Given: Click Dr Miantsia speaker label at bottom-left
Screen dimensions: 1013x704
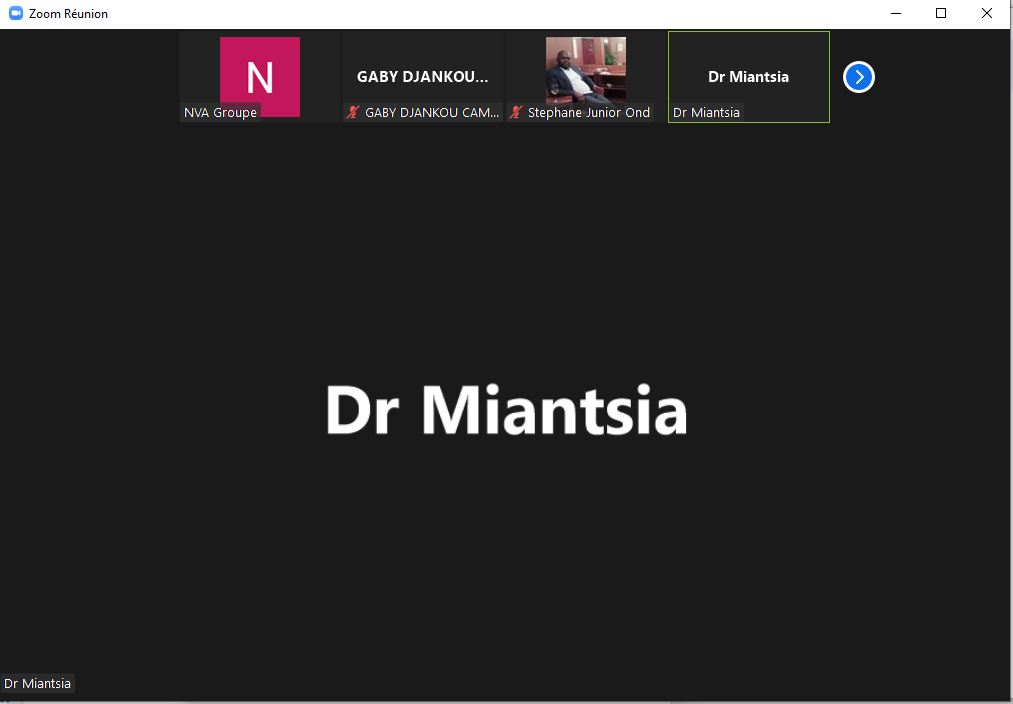Looking at the screenshot, I should [37, 683].
